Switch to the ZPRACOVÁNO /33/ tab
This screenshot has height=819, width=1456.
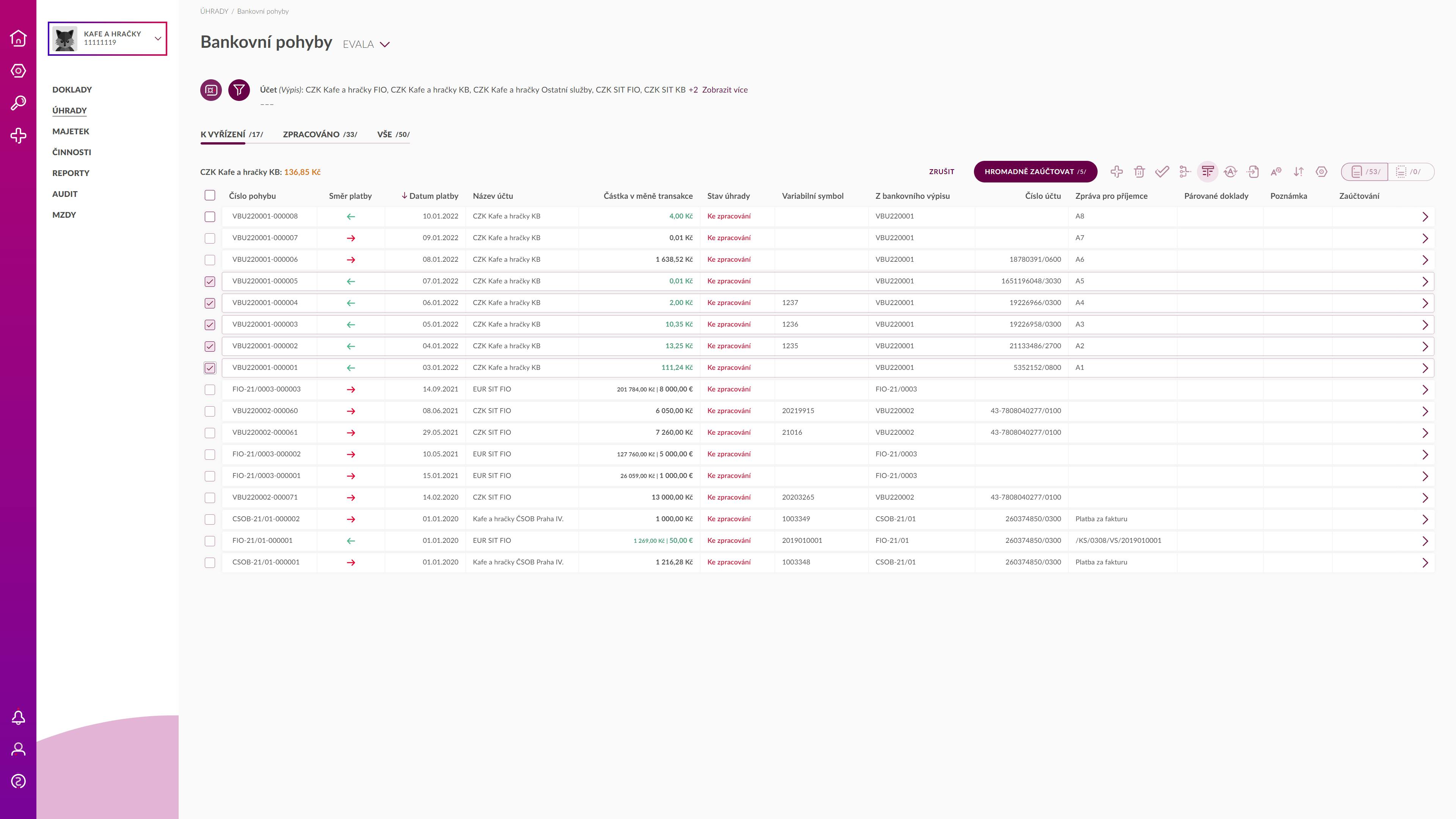(x=320, y=135)
